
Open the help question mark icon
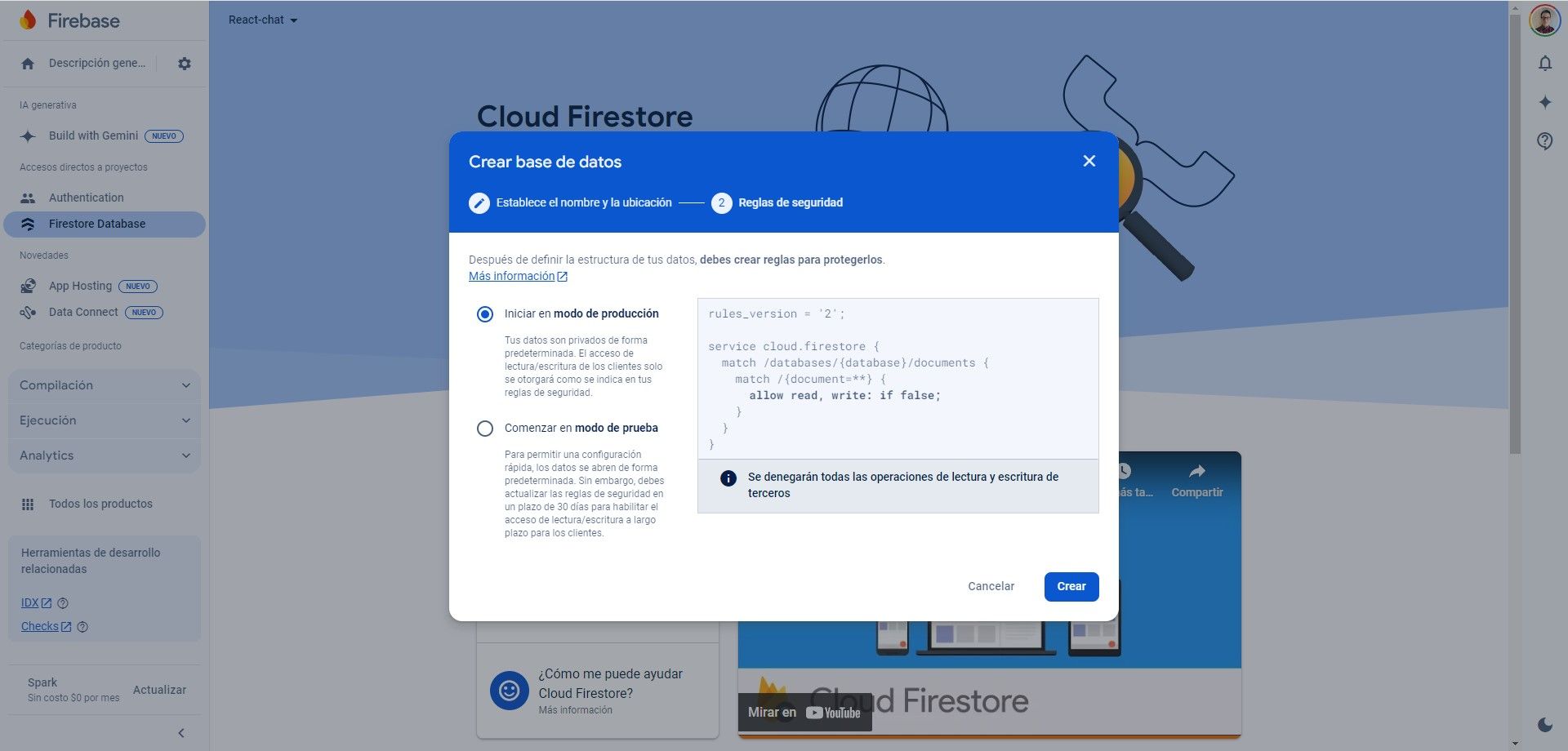pos(1544,141)
